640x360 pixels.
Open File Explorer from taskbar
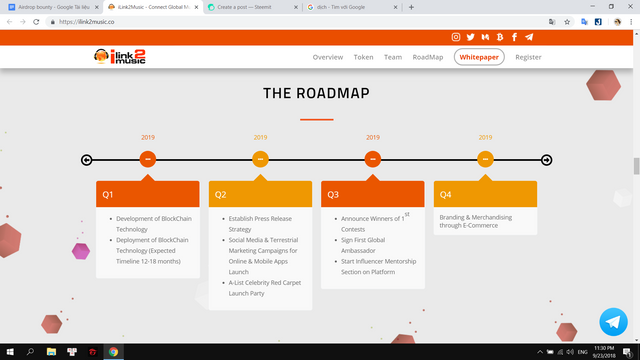click(x=51, y=352)
